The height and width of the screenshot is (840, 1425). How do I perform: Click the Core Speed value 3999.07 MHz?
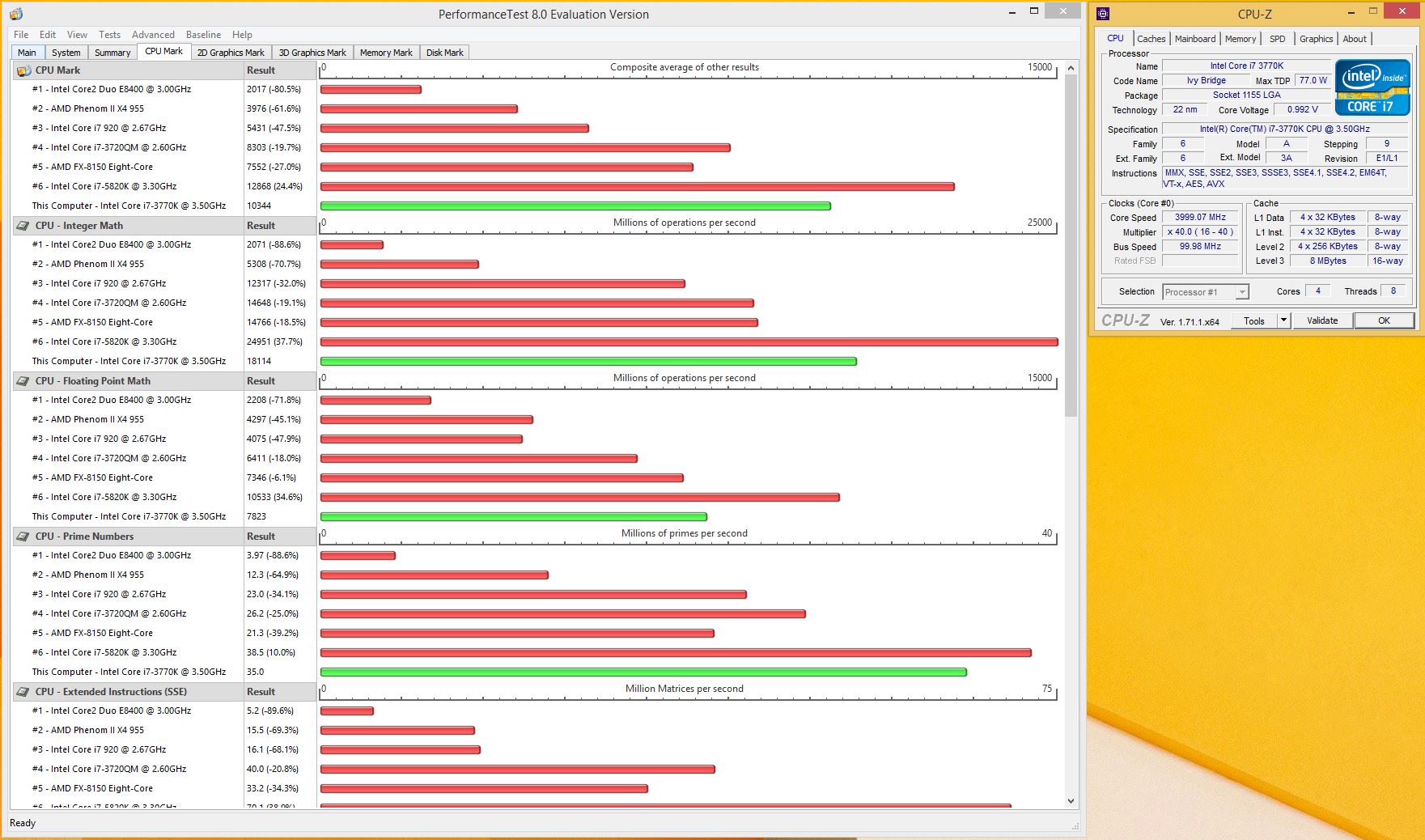coord(1200,218)
